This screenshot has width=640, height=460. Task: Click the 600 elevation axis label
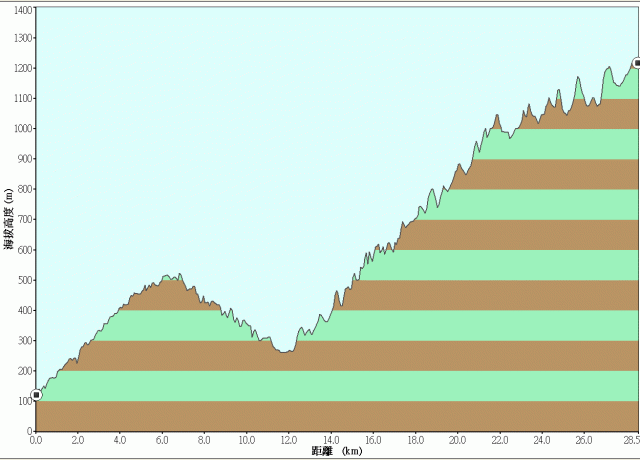(25, 250)
